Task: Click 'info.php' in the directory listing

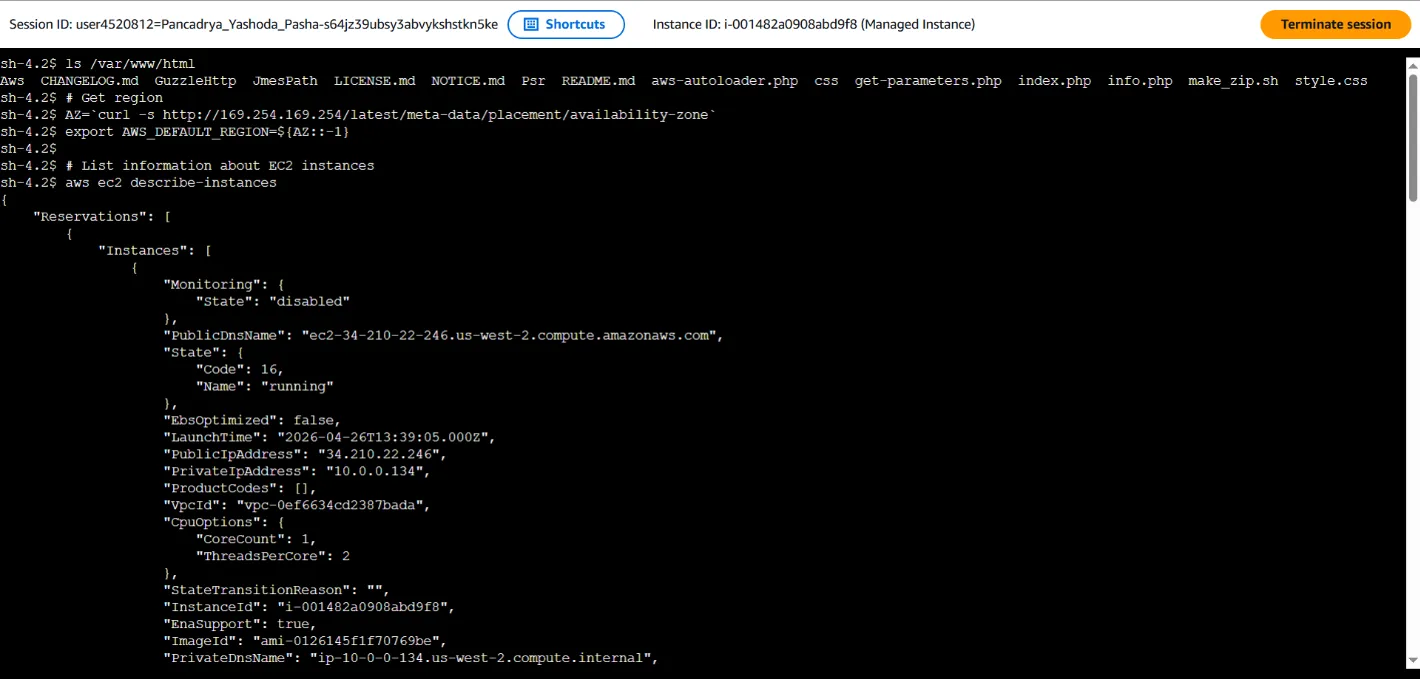Action: (1139, 81)
